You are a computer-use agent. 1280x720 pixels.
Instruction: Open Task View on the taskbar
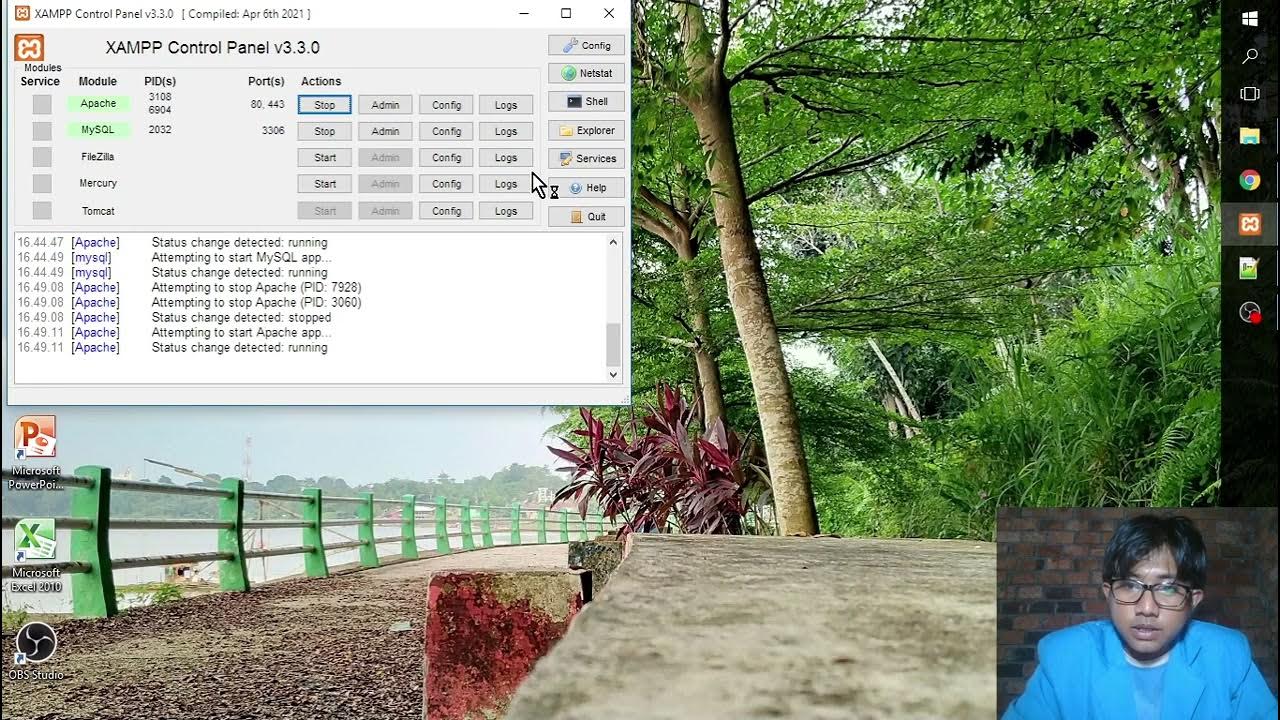point(1250,94)
